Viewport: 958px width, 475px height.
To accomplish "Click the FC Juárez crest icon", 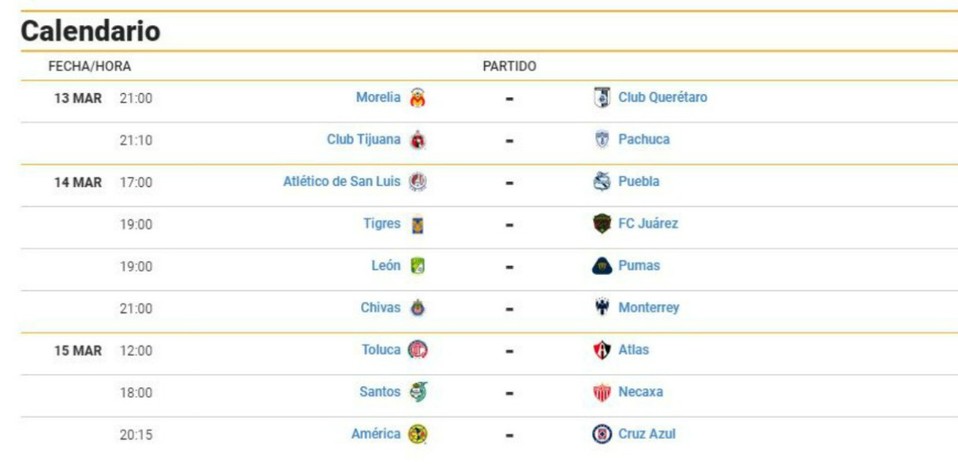I will pos(602,224).
